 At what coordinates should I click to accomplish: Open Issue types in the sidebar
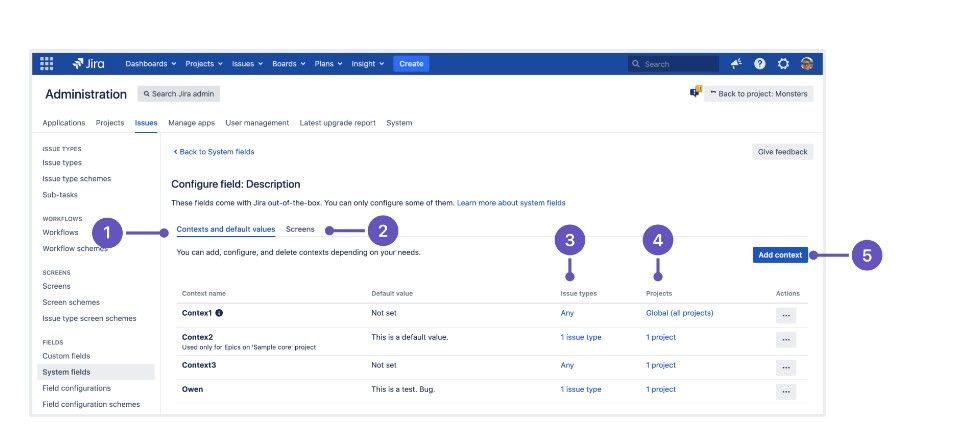click(62, 163)
